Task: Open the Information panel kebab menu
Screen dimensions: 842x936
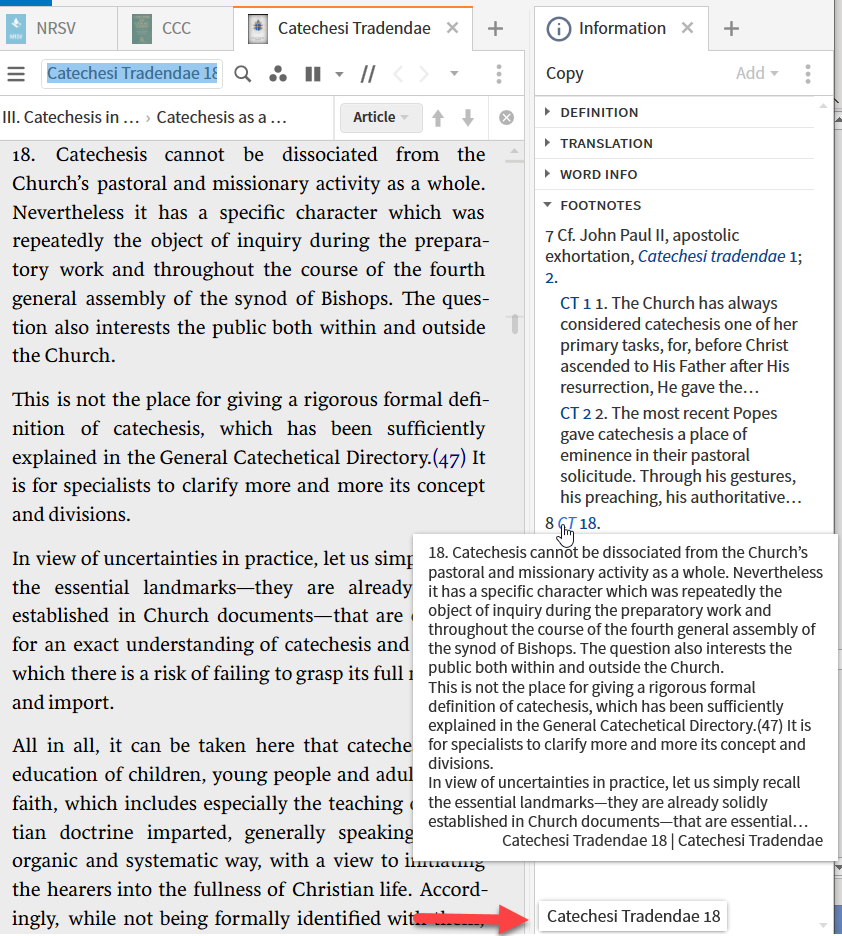Action: click(x=808, y=74)
